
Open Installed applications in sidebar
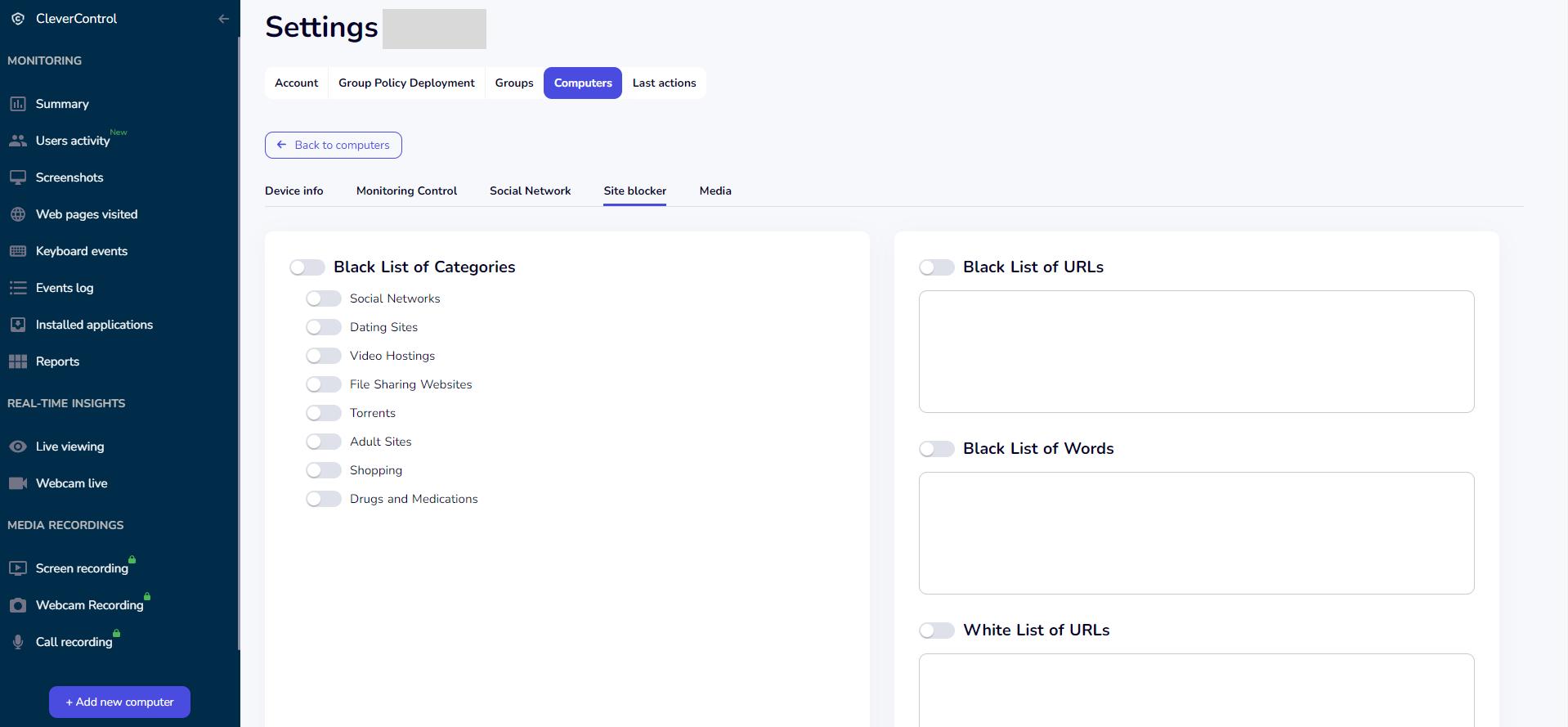(94, 325)
